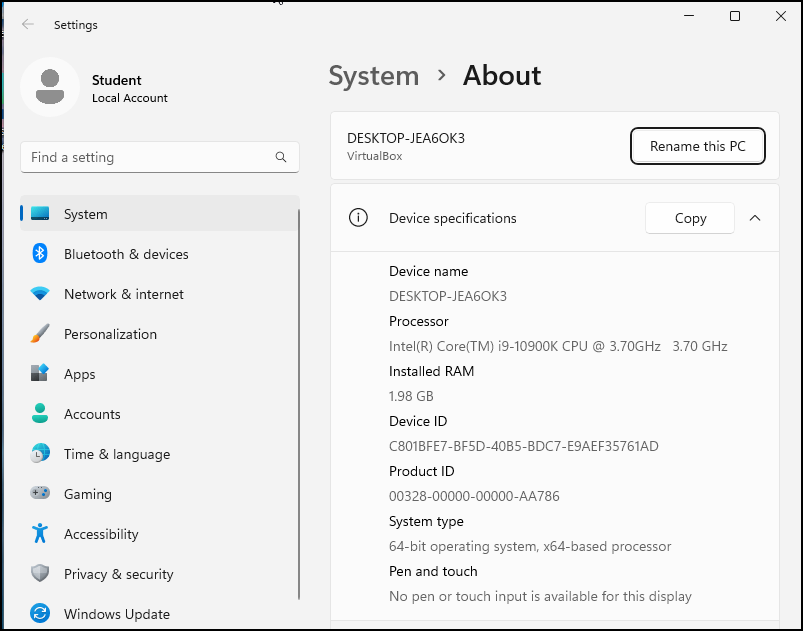This screenshot has width=803, height=631.
Task: Open the System settings category
Action: [159, 214]
